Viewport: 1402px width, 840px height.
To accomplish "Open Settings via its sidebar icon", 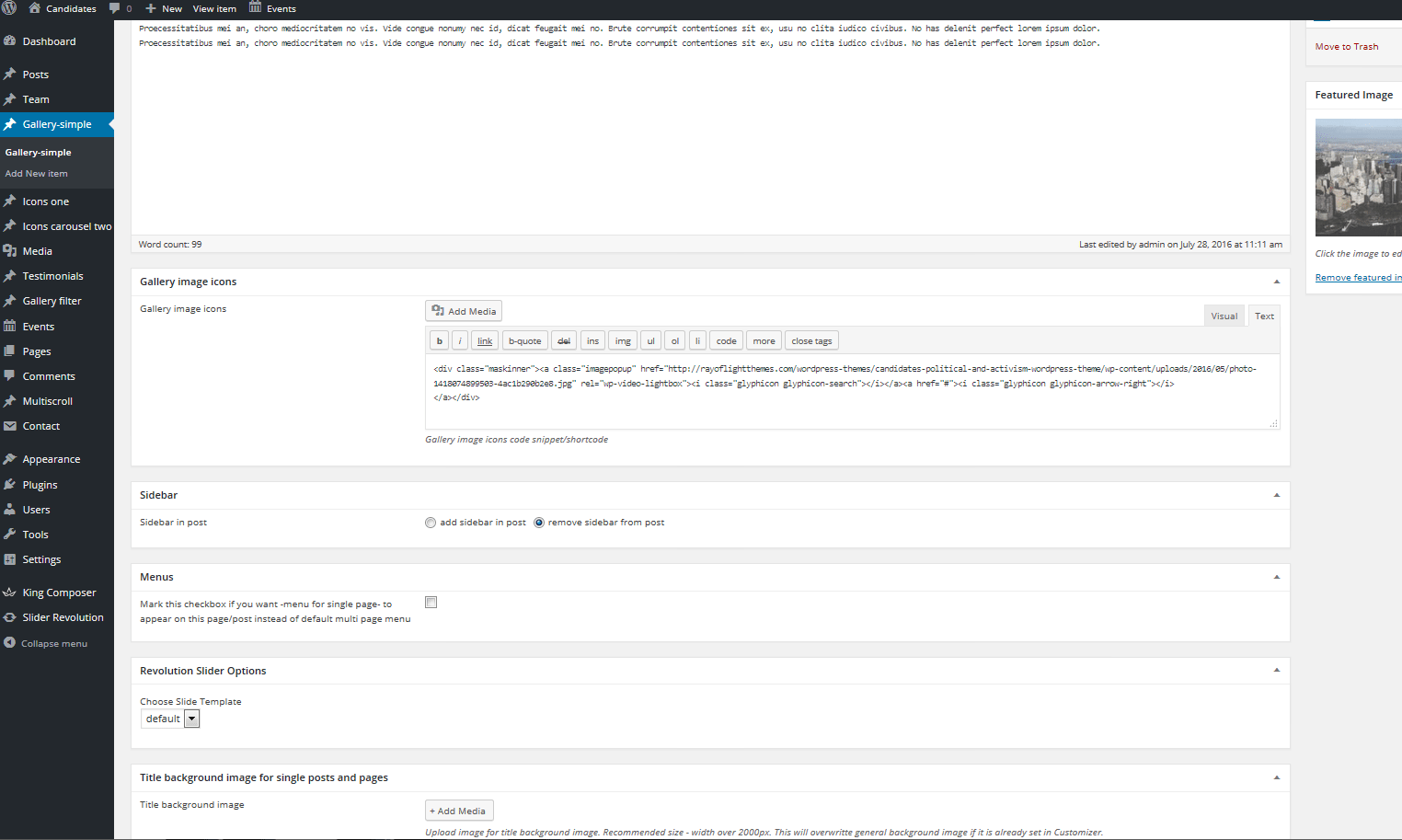I will pyautogui.click(x=10, y=559).
